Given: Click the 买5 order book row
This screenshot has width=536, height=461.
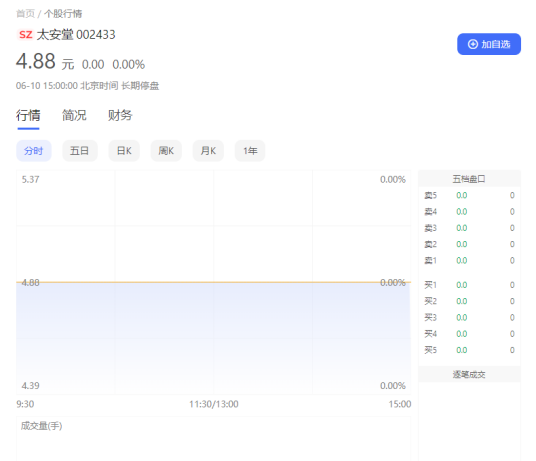Looking at the screenshot, I should (469, 350).
